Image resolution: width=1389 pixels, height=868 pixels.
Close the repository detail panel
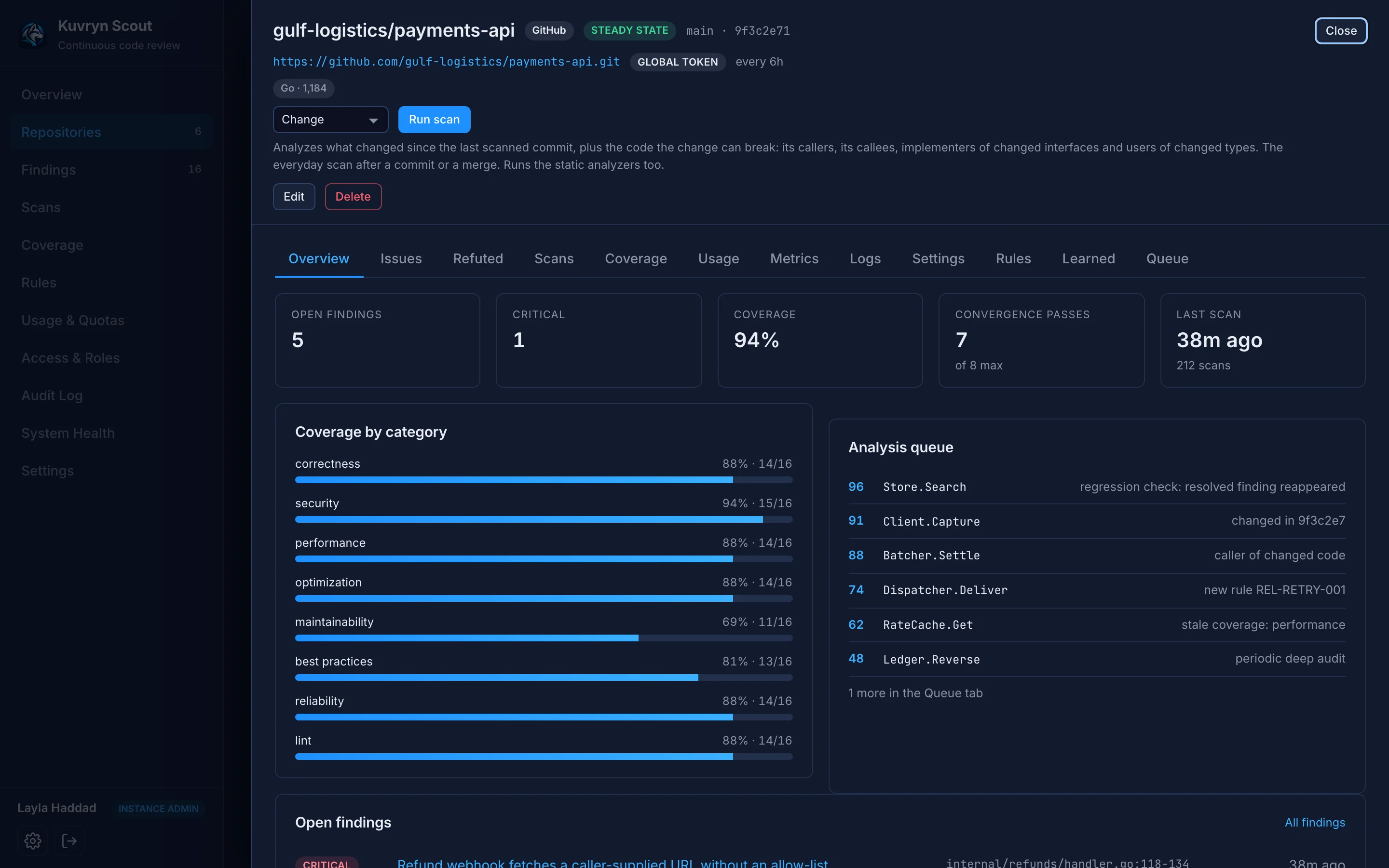coord(1341,31)
